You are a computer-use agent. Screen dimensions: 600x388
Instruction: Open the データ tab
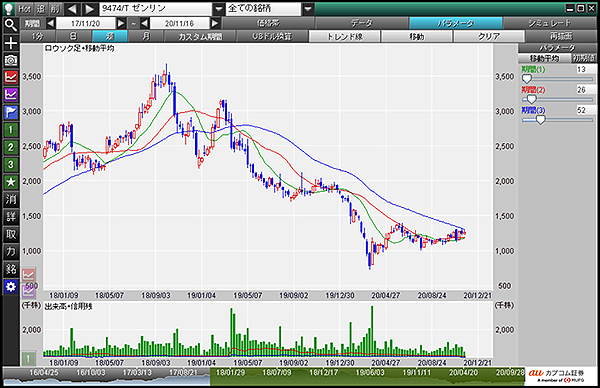362,23
